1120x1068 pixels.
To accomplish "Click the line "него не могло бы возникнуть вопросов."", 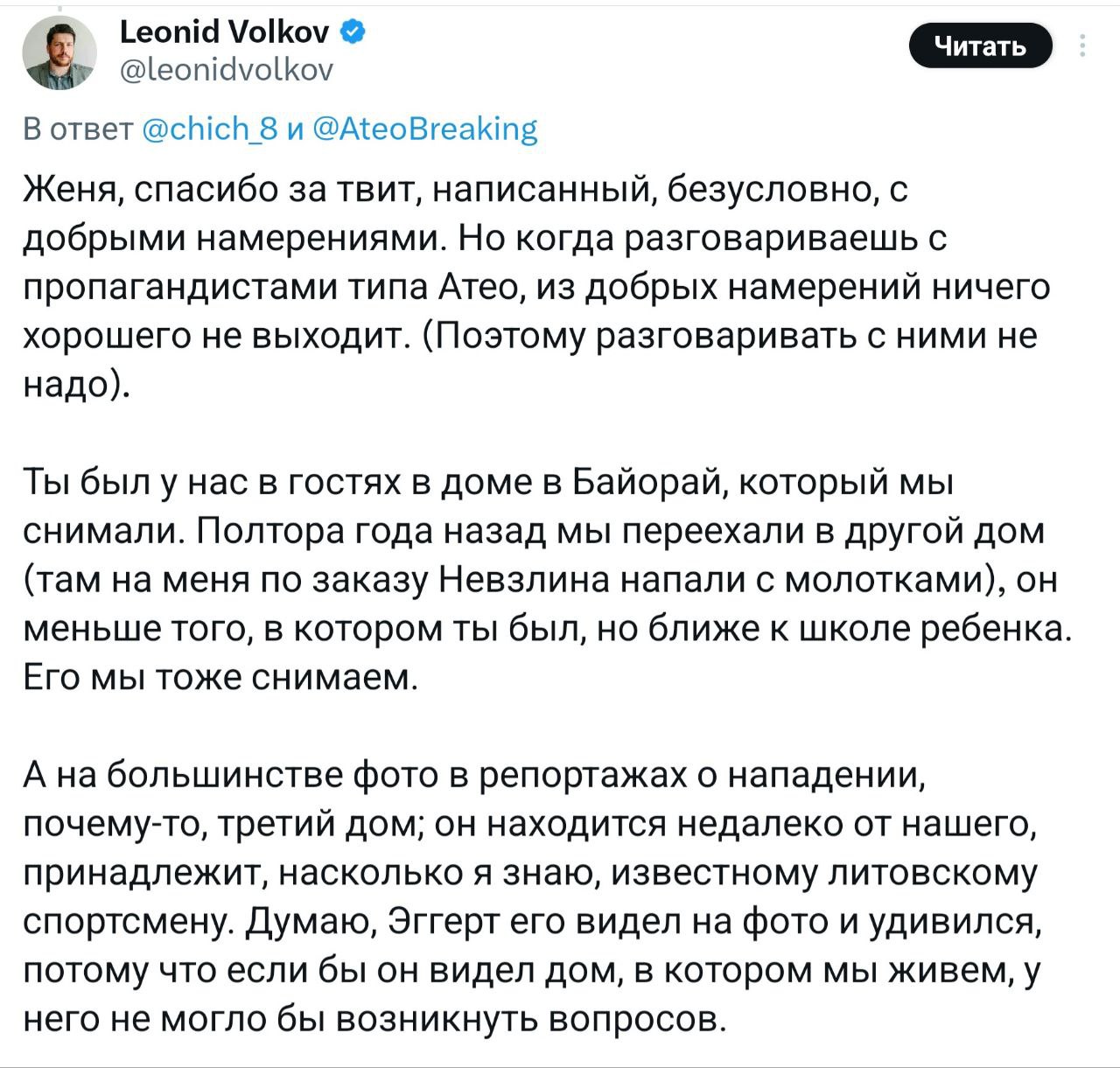I will [374, 1020].
